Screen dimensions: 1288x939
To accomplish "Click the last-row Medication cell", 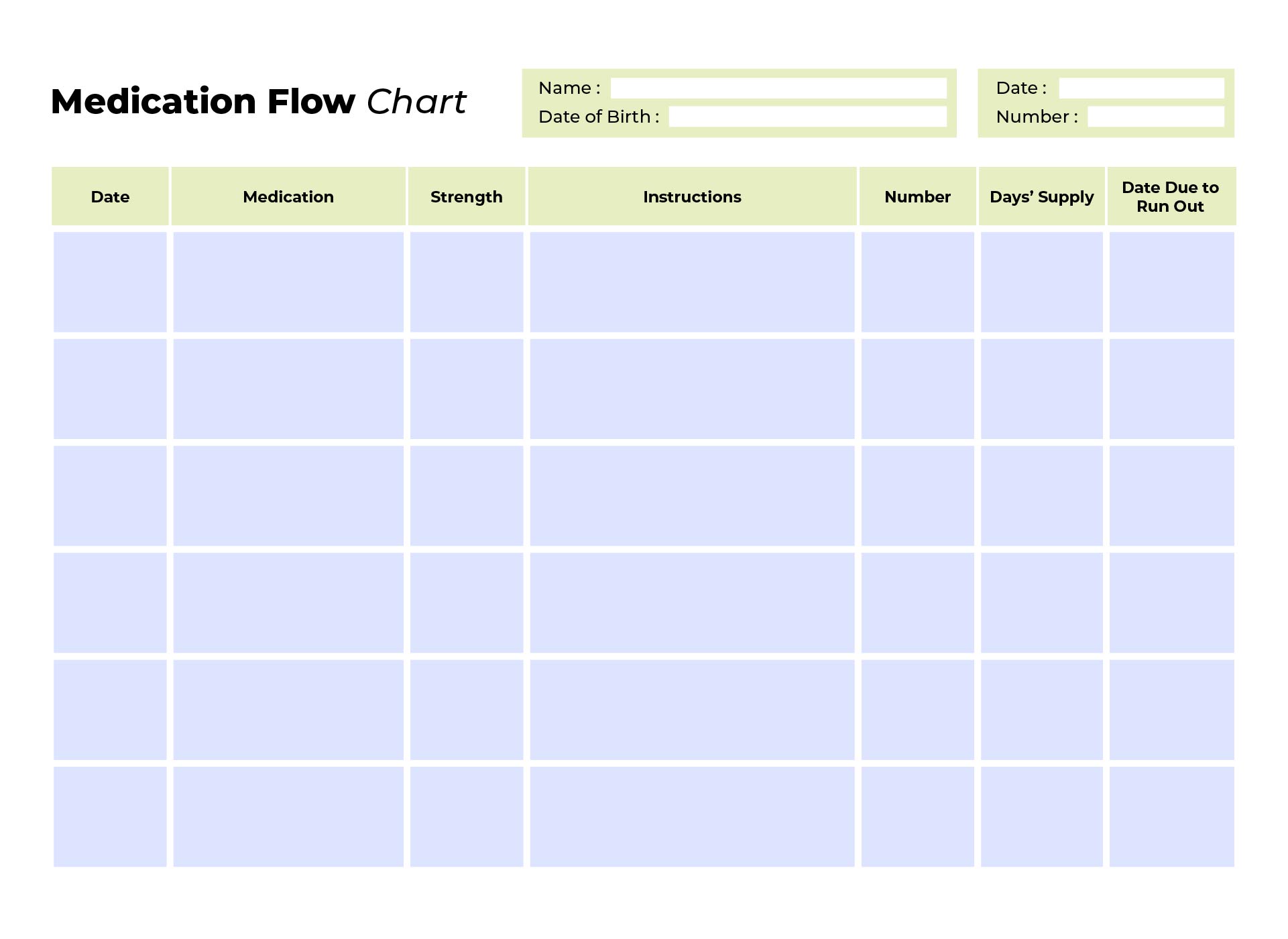I will coord(288,817).
